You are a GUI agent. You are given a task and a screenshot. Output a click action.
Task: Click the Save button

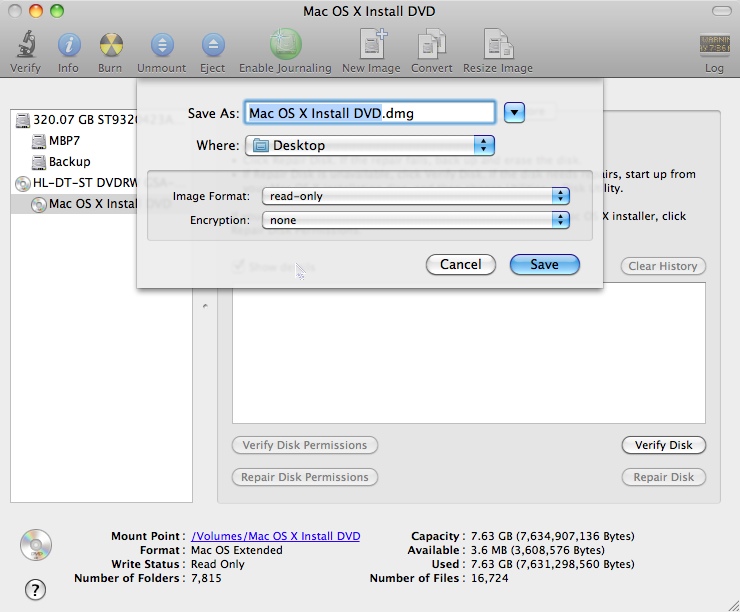pos(545,264)
